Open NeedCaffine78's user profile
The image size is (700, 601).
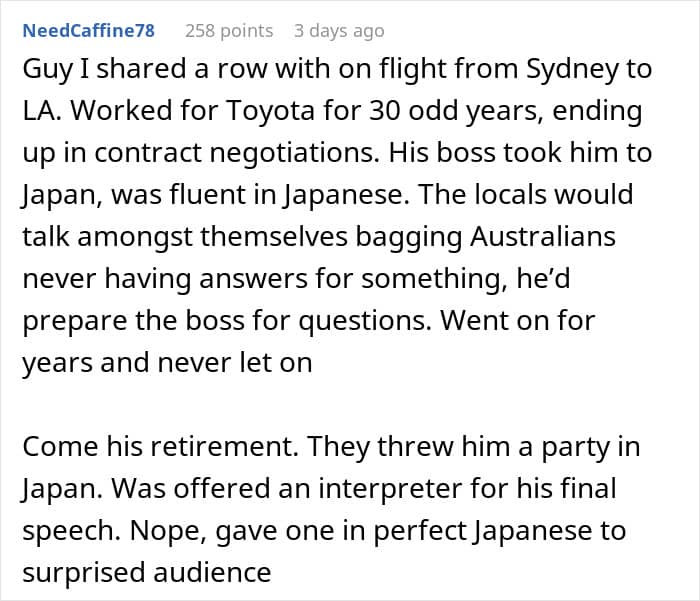pyautogui.click(x=88, y=31)
